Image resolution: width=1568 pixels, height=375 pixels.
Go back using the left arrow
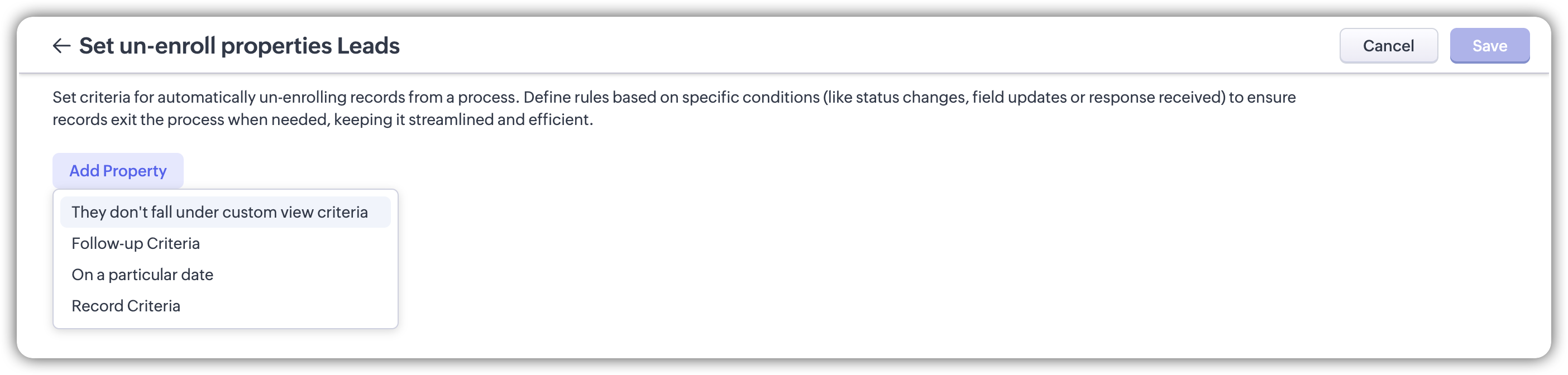click(x=61, y=46)
